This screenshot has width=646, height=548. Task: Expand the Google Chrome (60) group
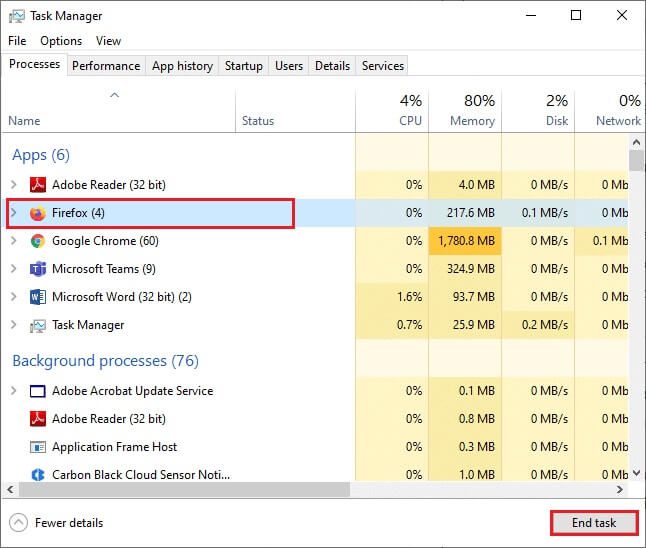(x=14, y=241)
